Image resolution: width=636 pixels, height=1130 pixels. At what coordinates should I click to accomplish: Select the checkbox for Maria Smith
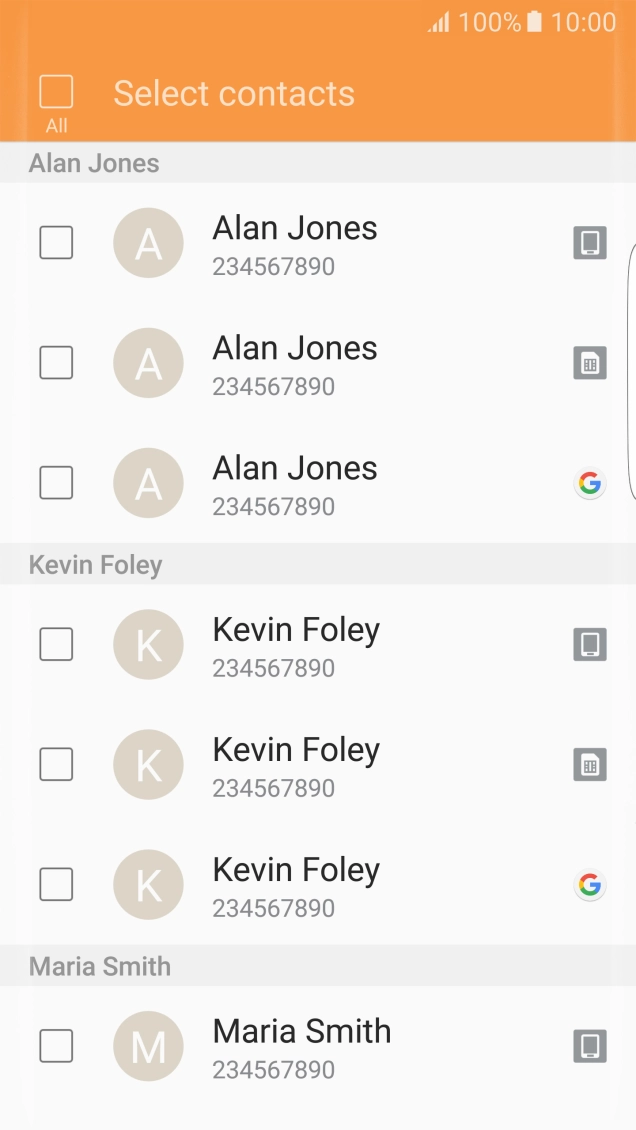(x=56, y=1047)
